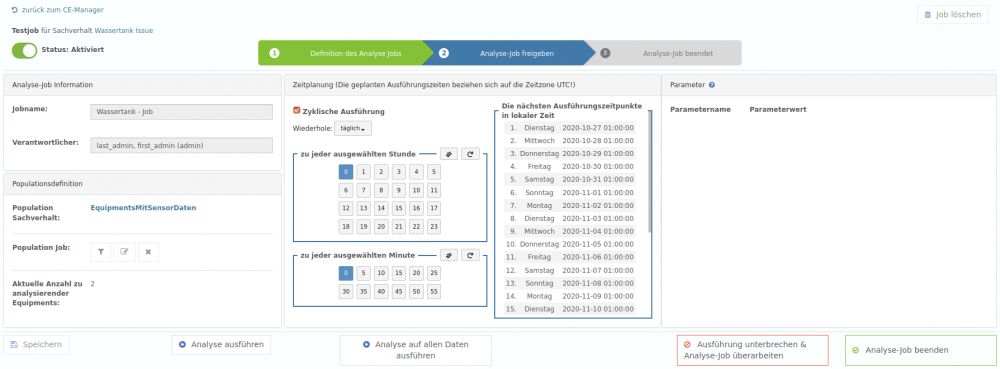Toggle minute 40 in the Minute grid
Viewport: 1000px width, 369px height.
point(381,291)
